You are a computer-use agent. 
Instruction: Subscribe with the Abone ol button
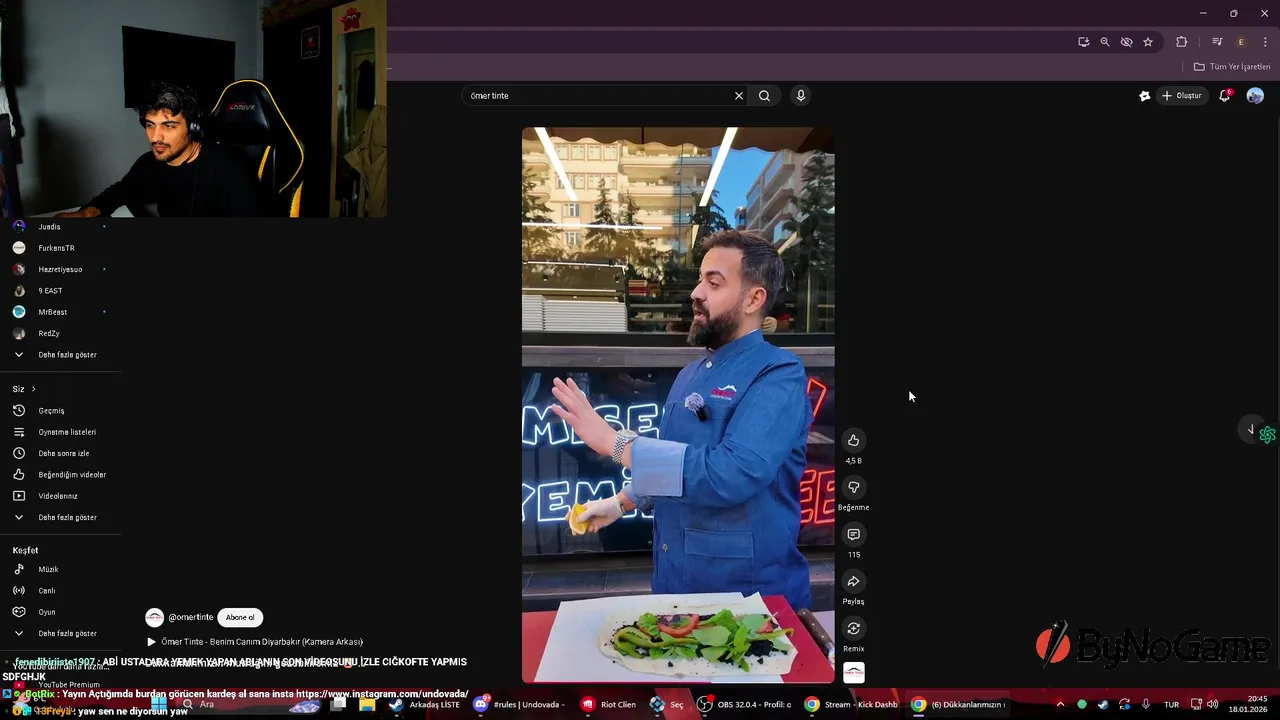pos(240,617)
